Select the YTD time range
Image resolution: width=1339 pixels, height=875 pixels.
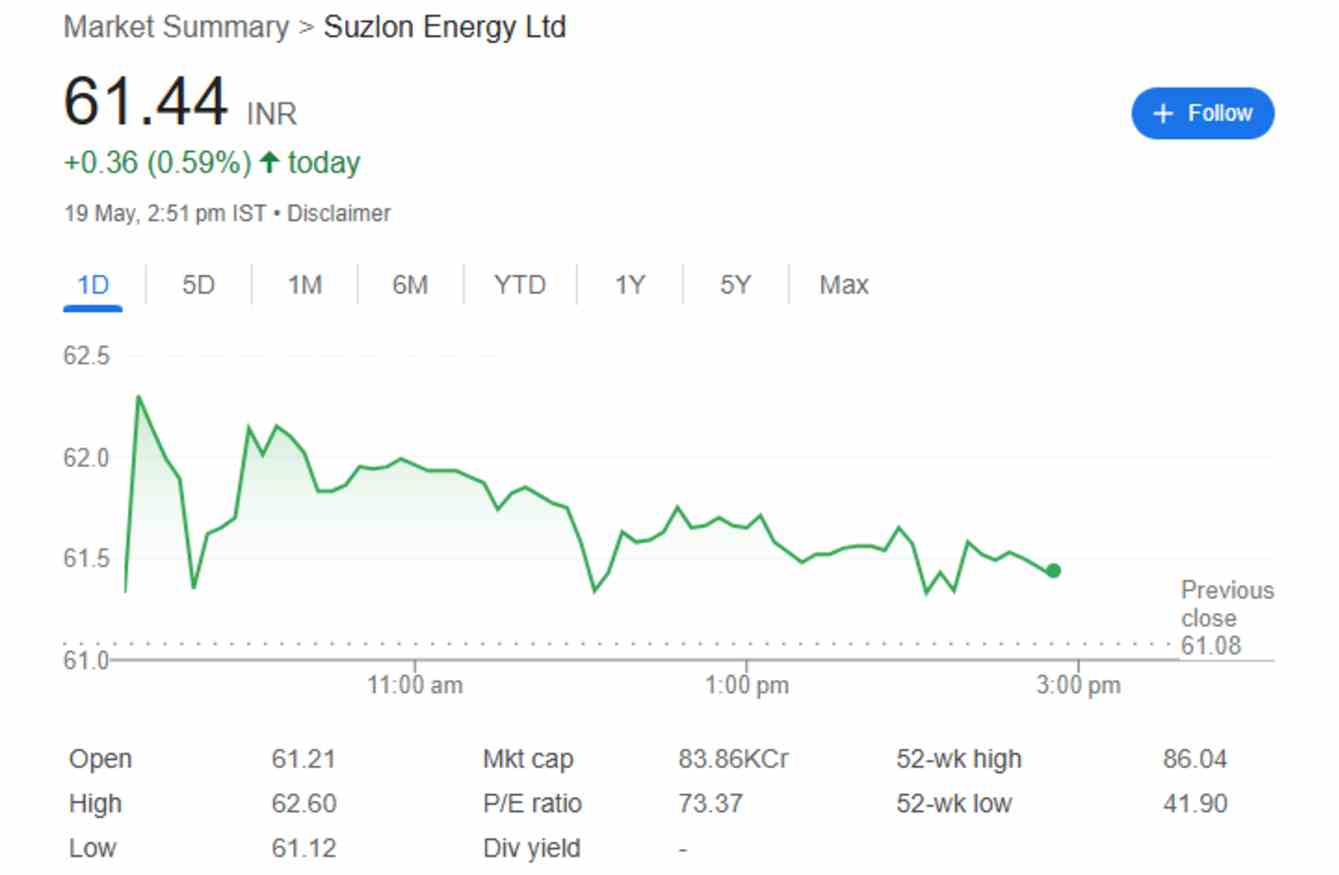[521, 284]
